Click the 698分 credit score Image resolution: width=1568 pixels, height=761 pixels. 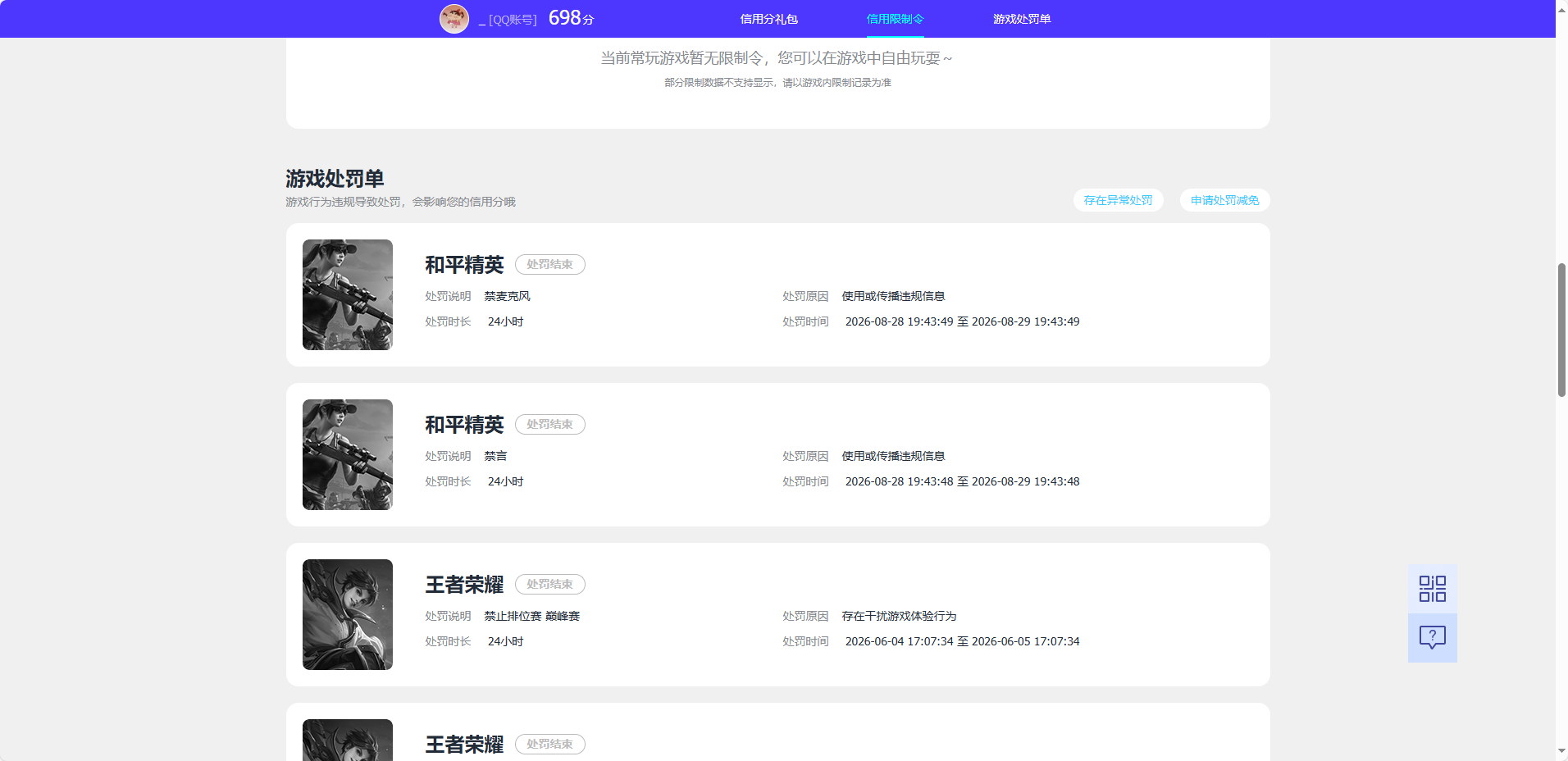(x=571, y=18)
